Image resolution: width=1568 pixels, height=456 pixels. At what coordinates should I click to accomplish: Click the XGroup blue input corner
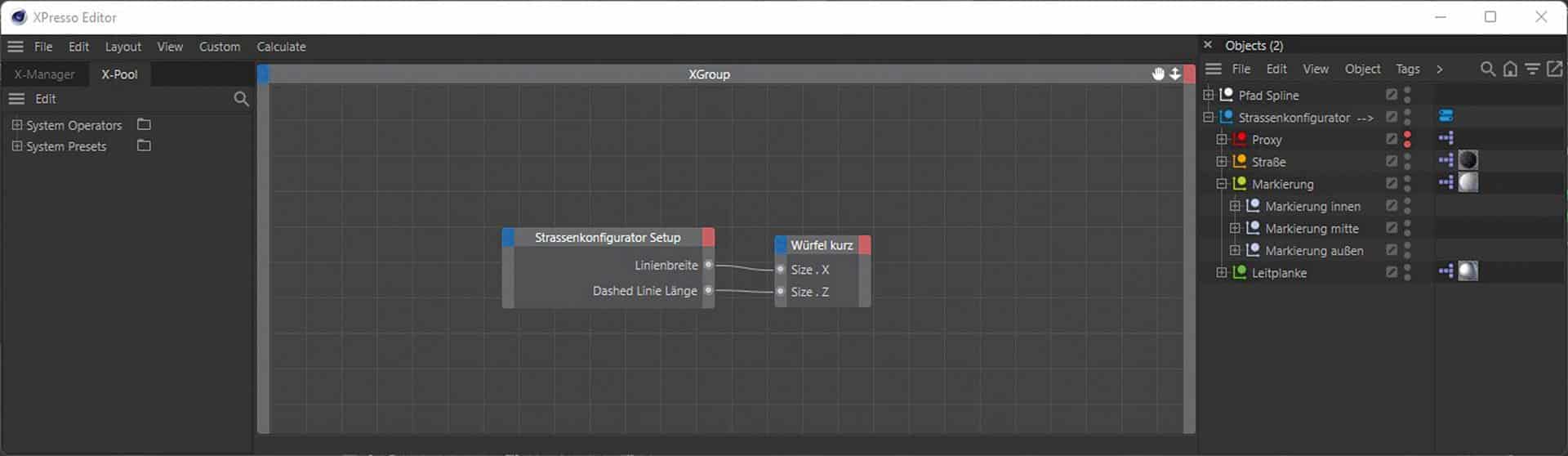[263, 74]
